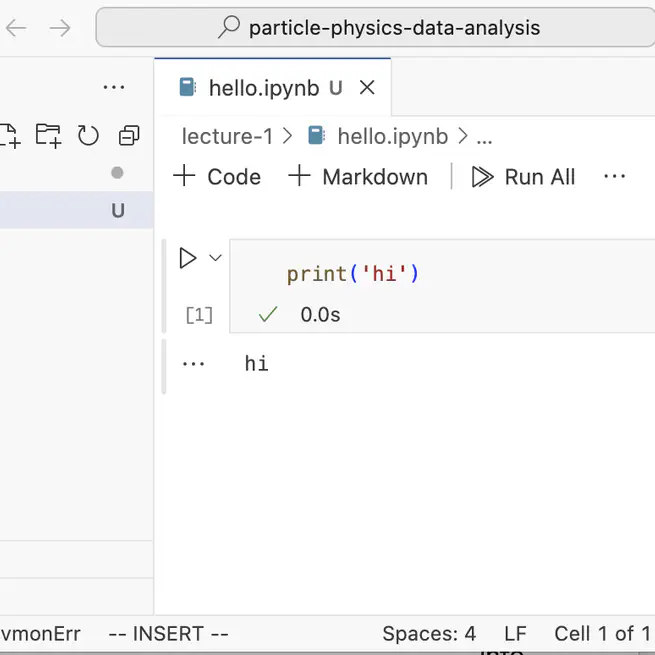Refresh the explorer file tree
The height and width of the screenshot is (655, 655).
(88, 136)
